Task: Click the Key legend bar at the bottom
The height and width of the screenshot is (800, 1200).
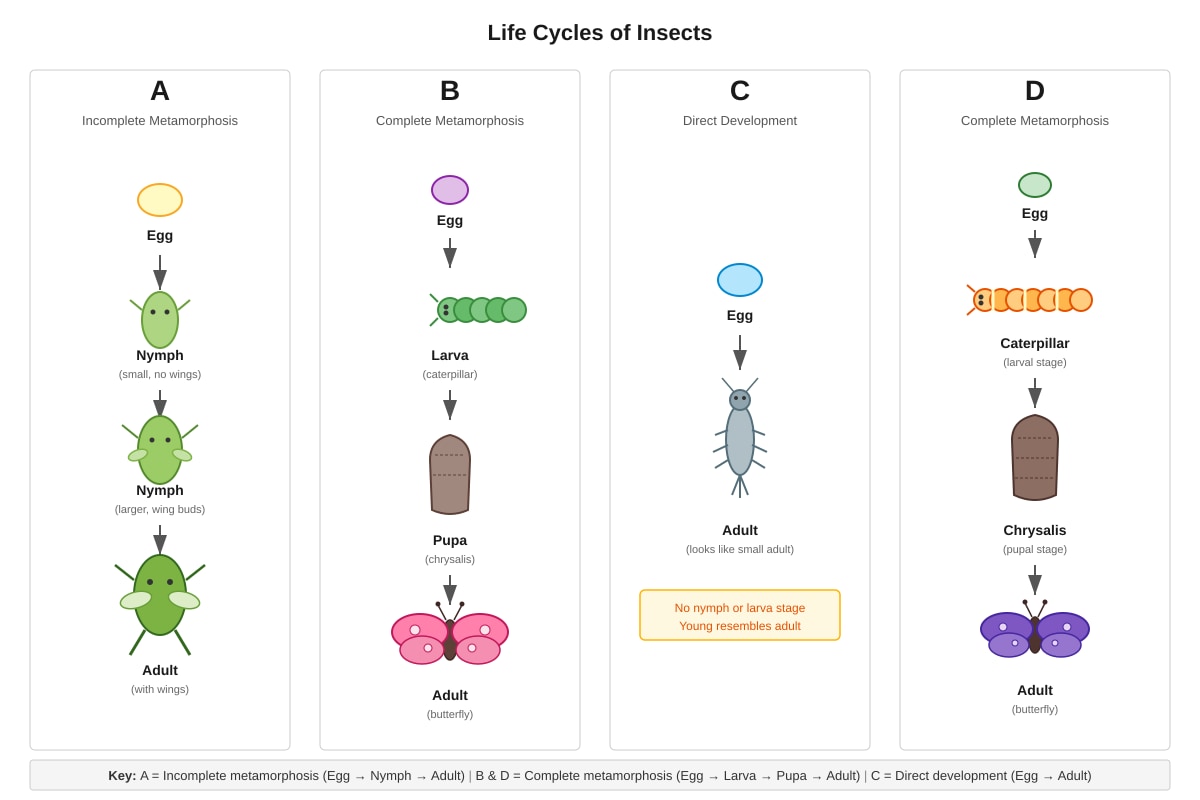Action: pyautogui.click(x=600, y=775)
